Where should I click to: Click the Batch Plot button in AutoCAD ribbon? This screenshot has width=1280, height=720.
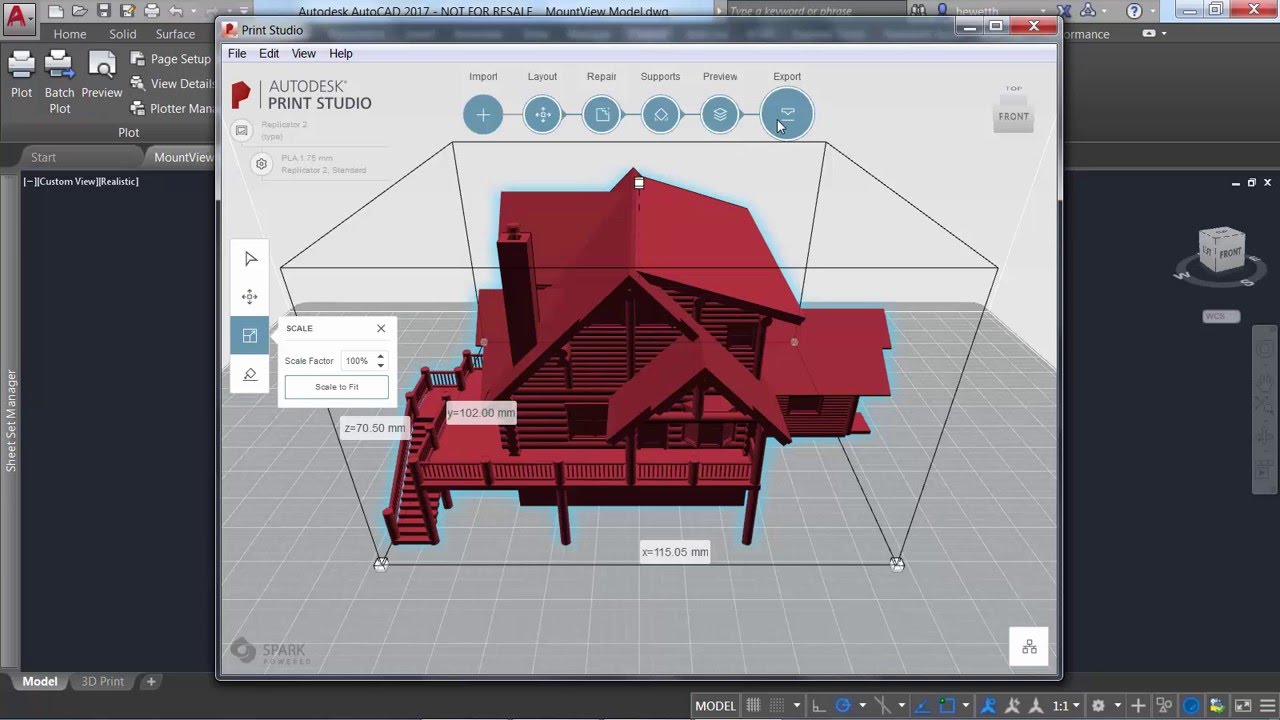tap(59, 82)
